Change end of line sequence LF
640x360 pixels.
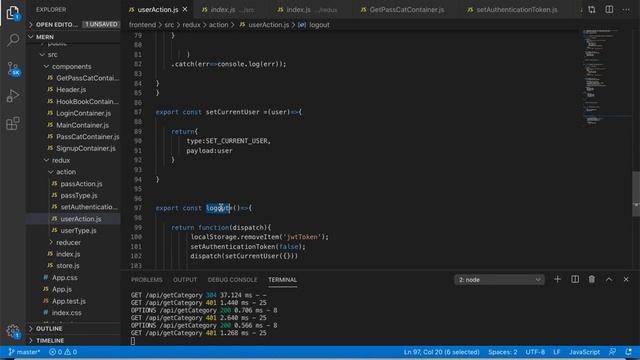click(x=556, y=352)
